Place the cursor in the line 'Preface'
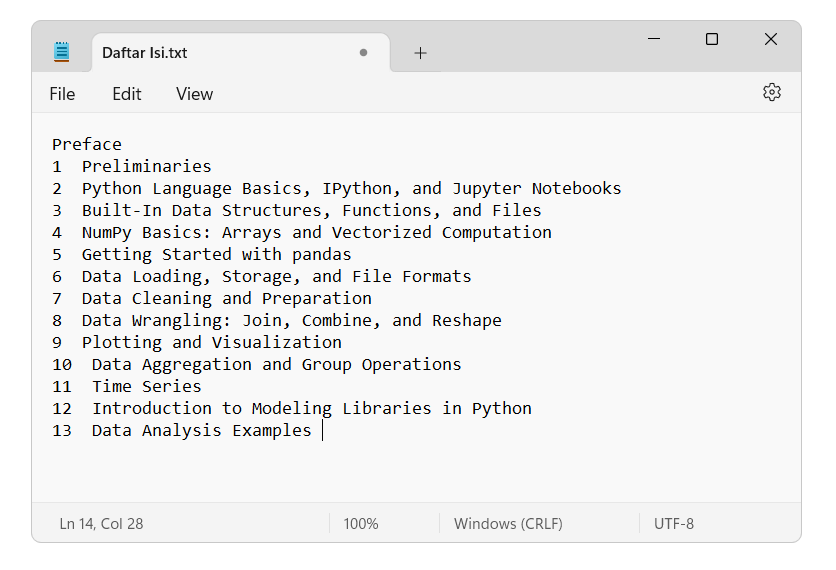Image resolution: width=836 pixels, height=570 pixels. click(x=87, y=144)
